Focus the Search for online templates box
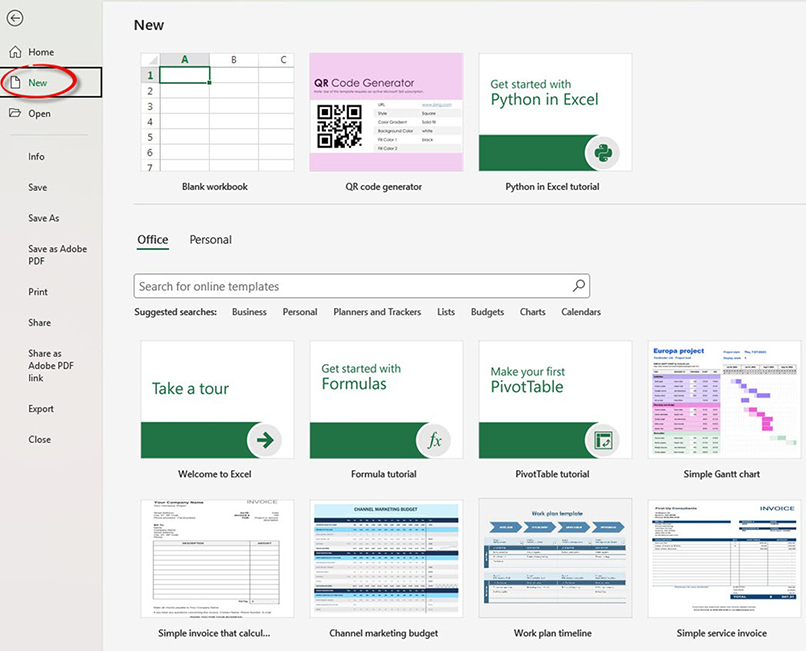806x651 pixels. click(x=361, y=286)
